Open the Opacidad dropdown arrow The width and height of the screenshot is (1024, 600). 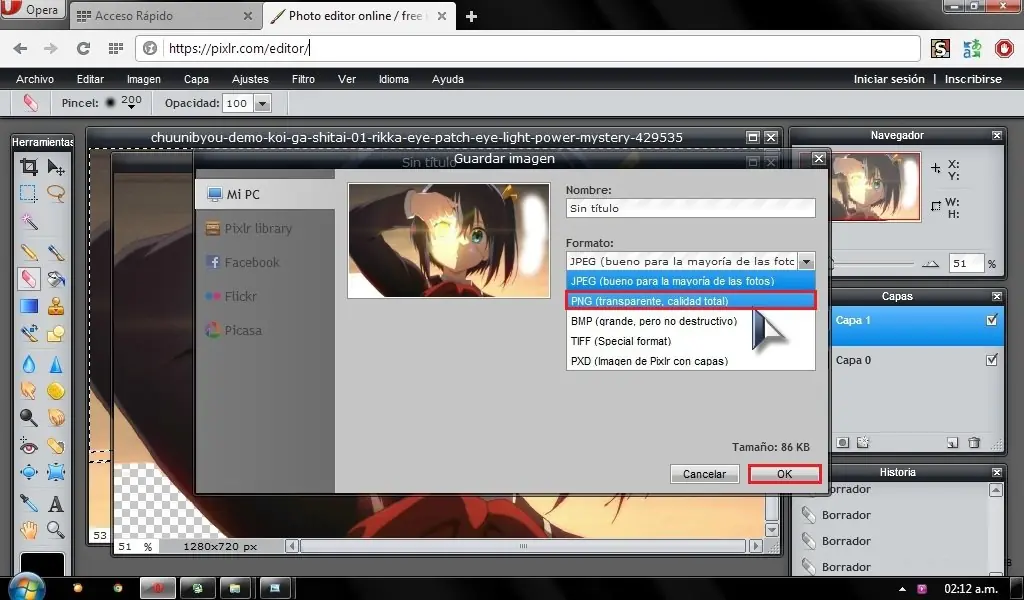[263, 103]
